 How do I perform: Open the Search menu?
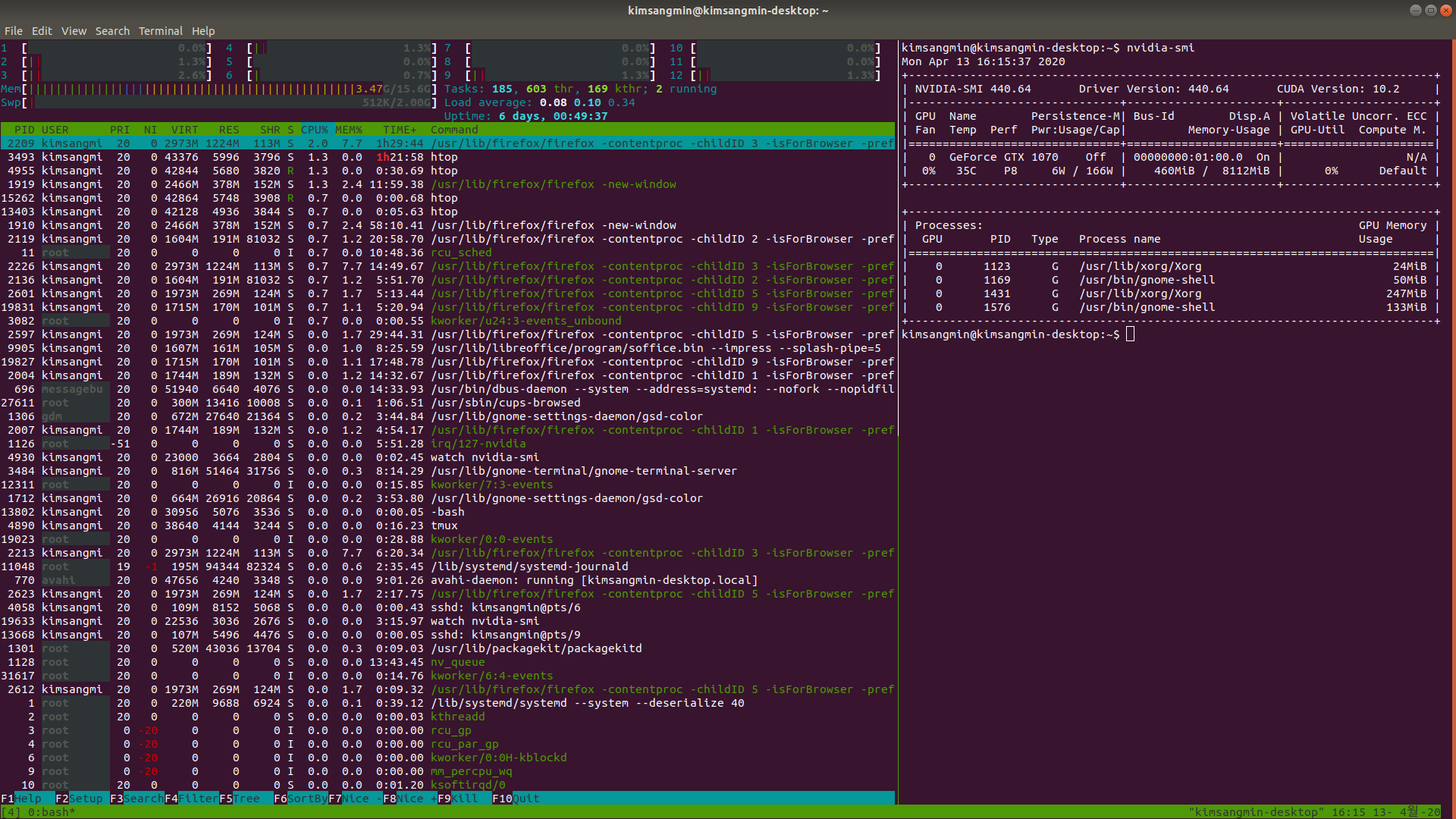tap(112, 31)
